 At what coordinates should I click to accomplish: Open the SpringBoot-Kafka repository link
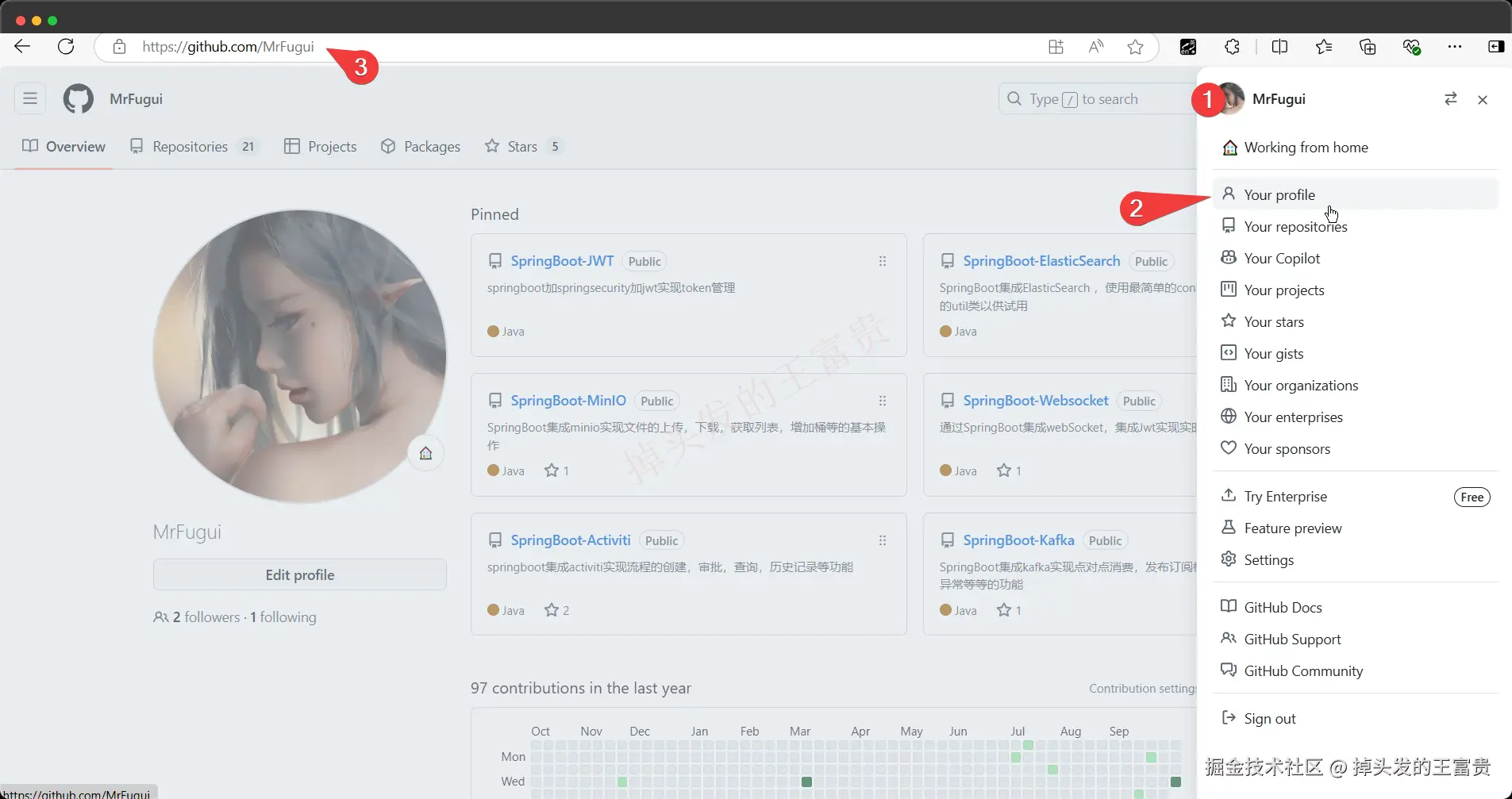(1018, 540)
